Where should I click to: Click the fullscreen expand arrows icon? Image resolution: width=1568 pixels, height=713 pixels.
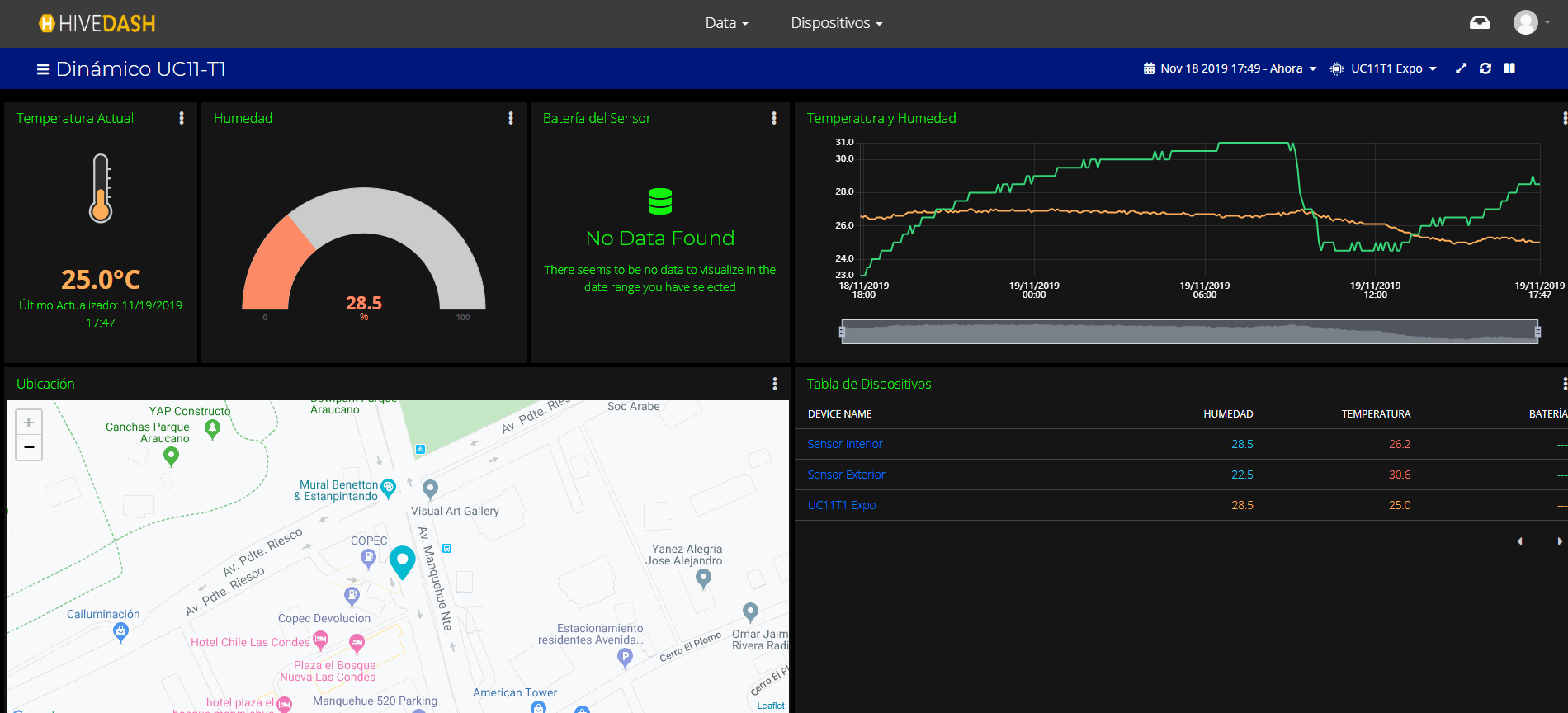coord(1461,68)
